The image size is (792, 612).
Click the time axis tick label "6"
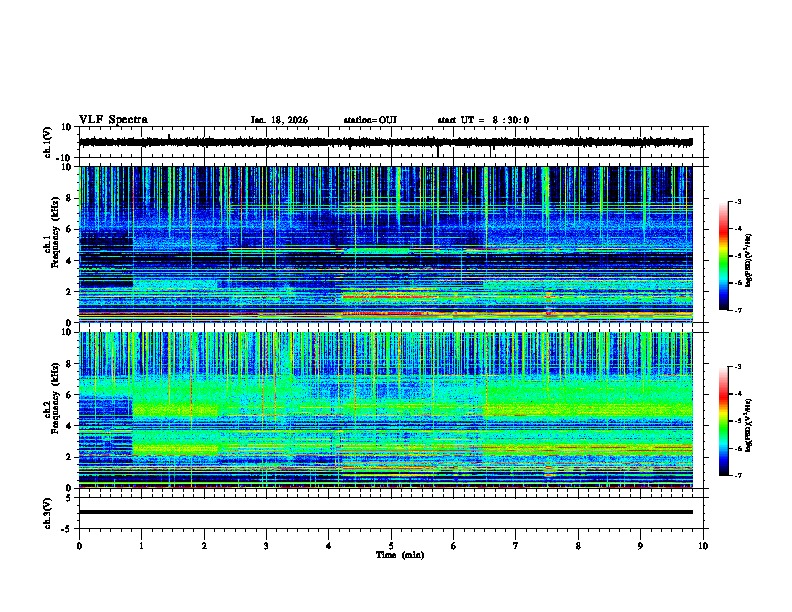pyautogui.click(x=454, y=546)
